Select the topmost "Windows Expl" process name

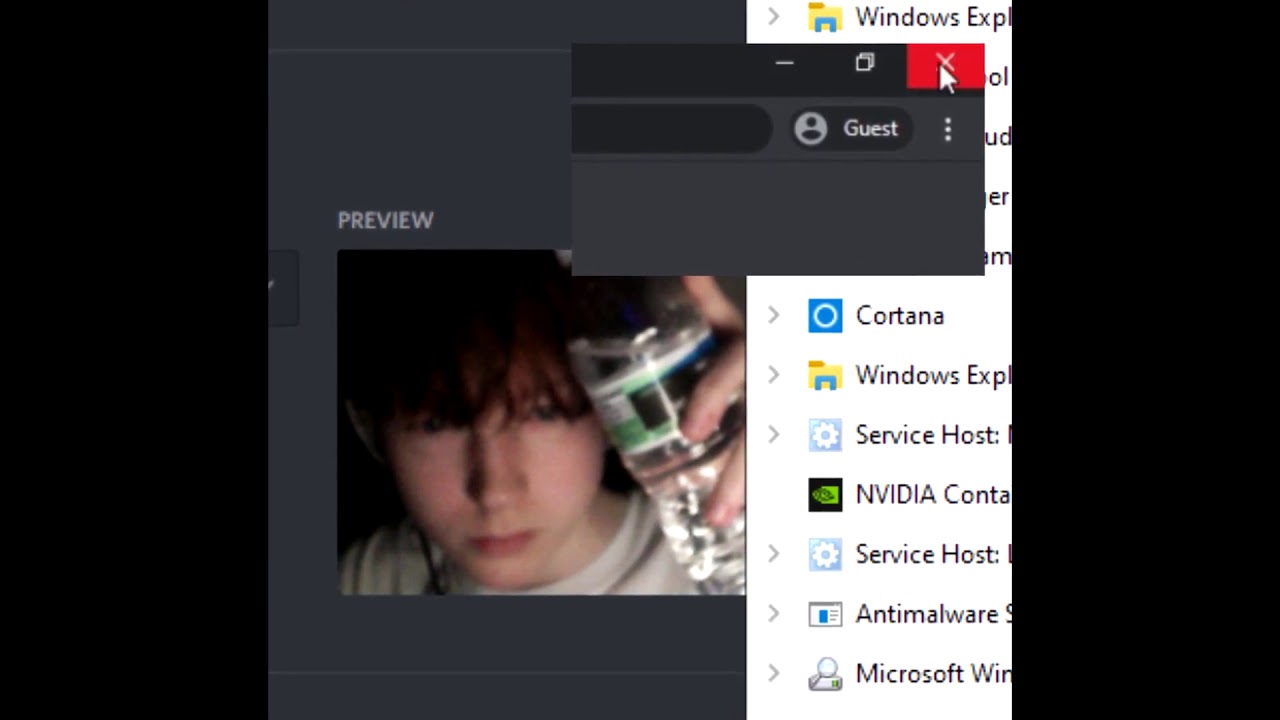click(x=933, y=17)
